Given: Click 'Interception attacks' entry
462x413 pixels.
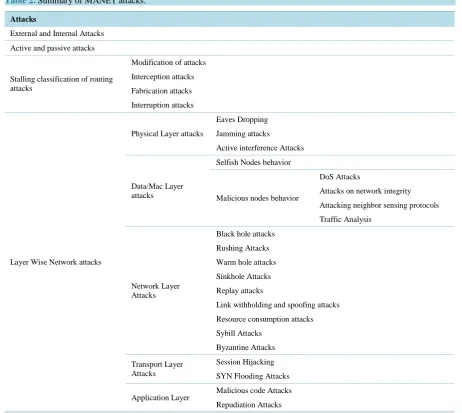Looking at the screenshot, I should (162, 77).
